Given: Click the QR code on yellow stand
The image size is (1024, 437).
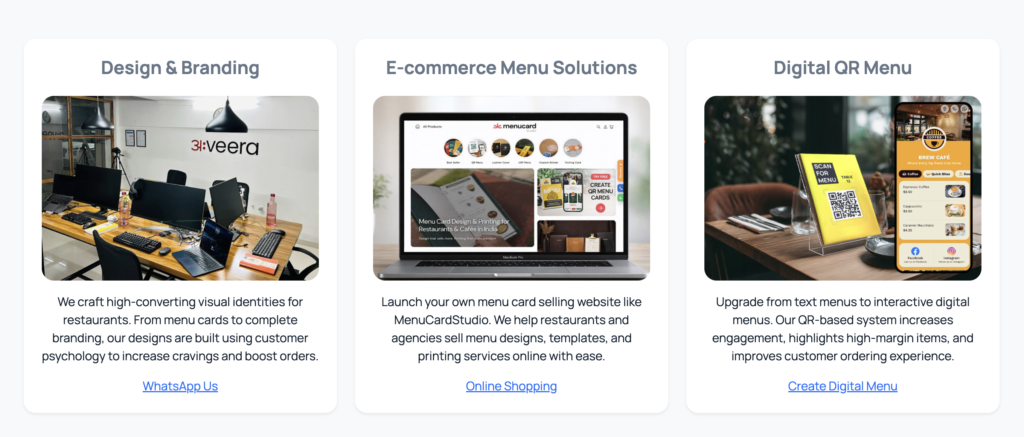Looking at the screenshot, I should coord(845,205).
